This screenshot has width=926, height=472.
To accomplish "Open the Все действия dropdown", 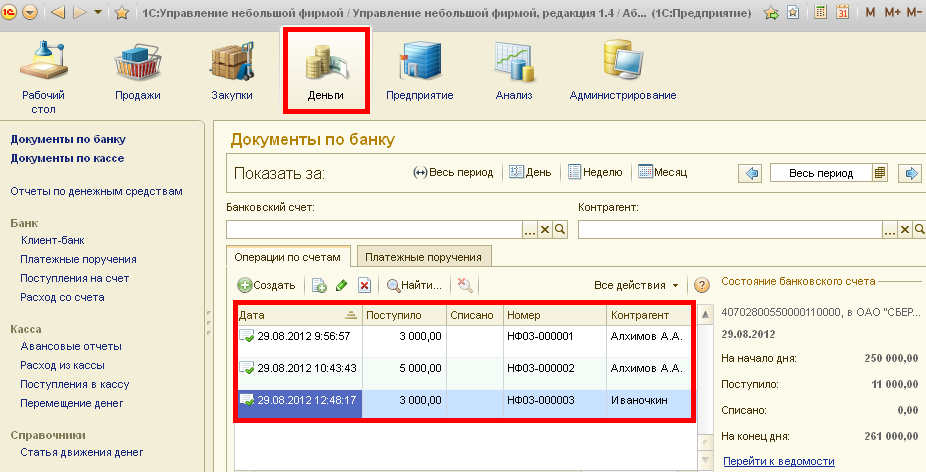I will tap(637, 285).
